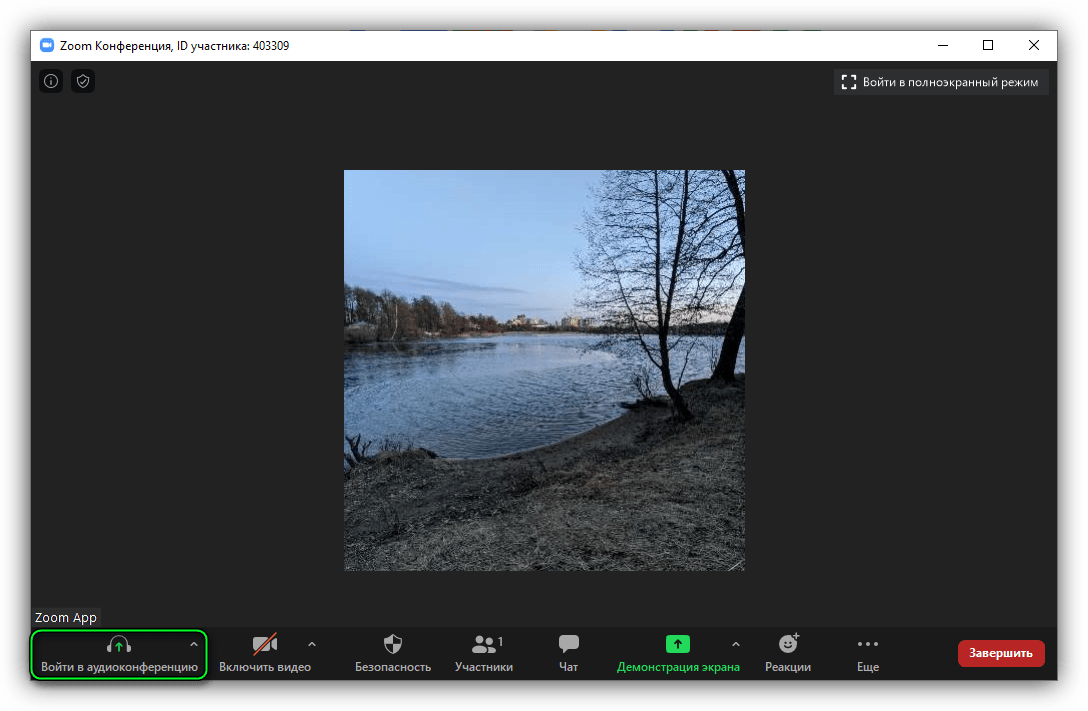Join audio via Войти в аудиоконференцию
Image resolution: width=1088 pixels, height=711 pixels.
pos(119,654)
